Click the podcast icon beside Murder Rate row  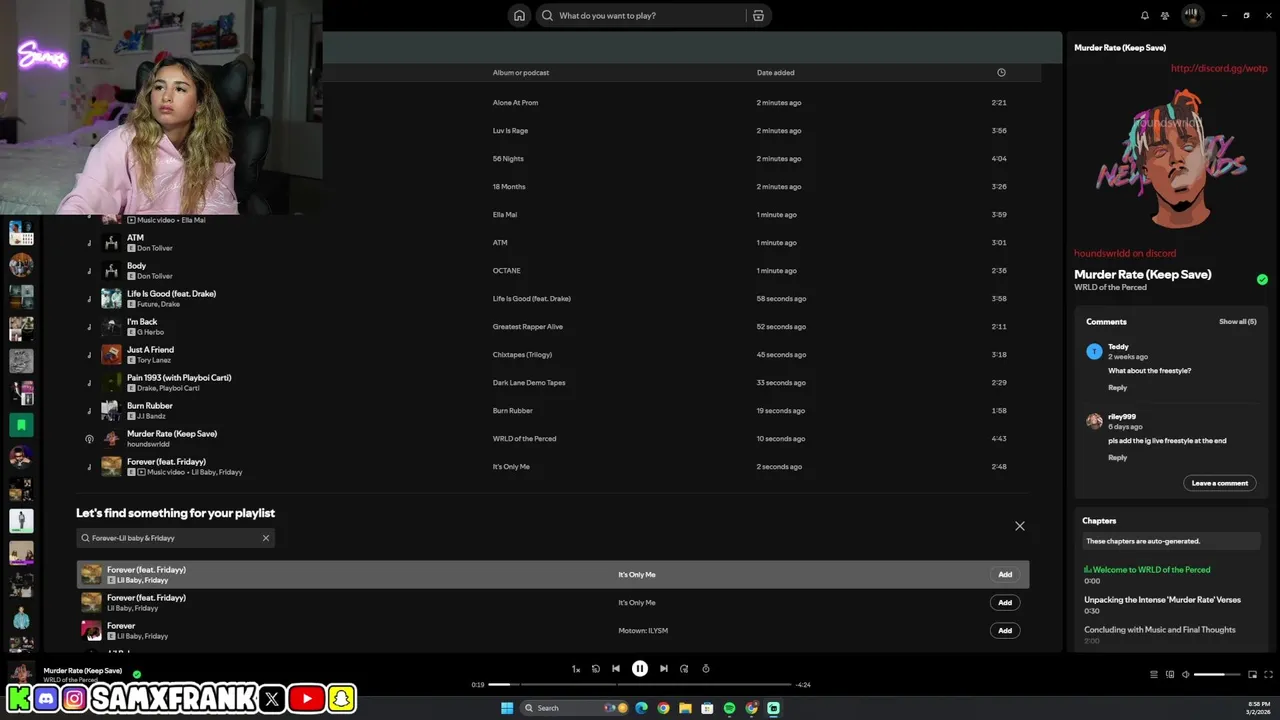89,439
